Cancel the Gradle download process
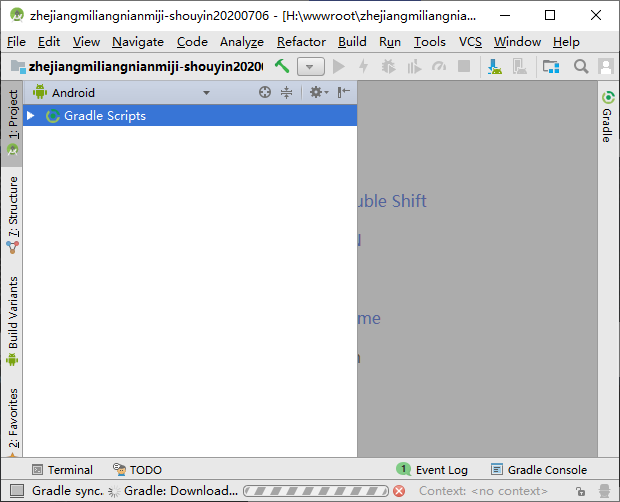The width and height of the screenshot is (620, 502). [x=399, y=491]
